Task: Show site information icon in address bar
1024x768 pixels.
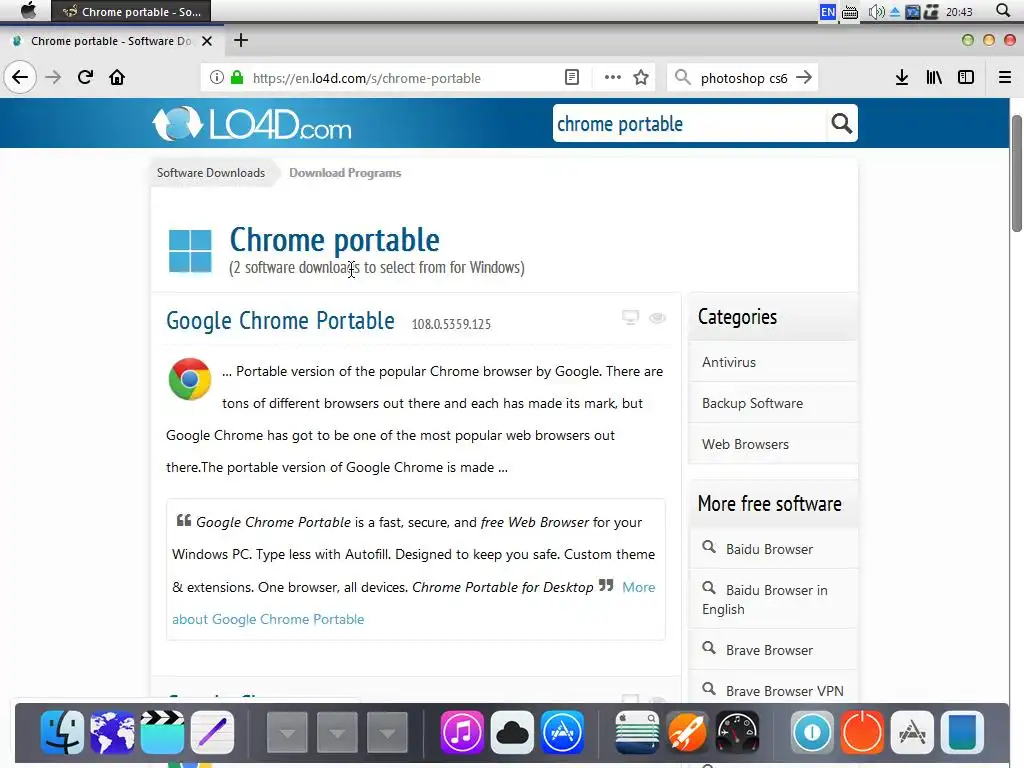Action: tap(217, 78)
